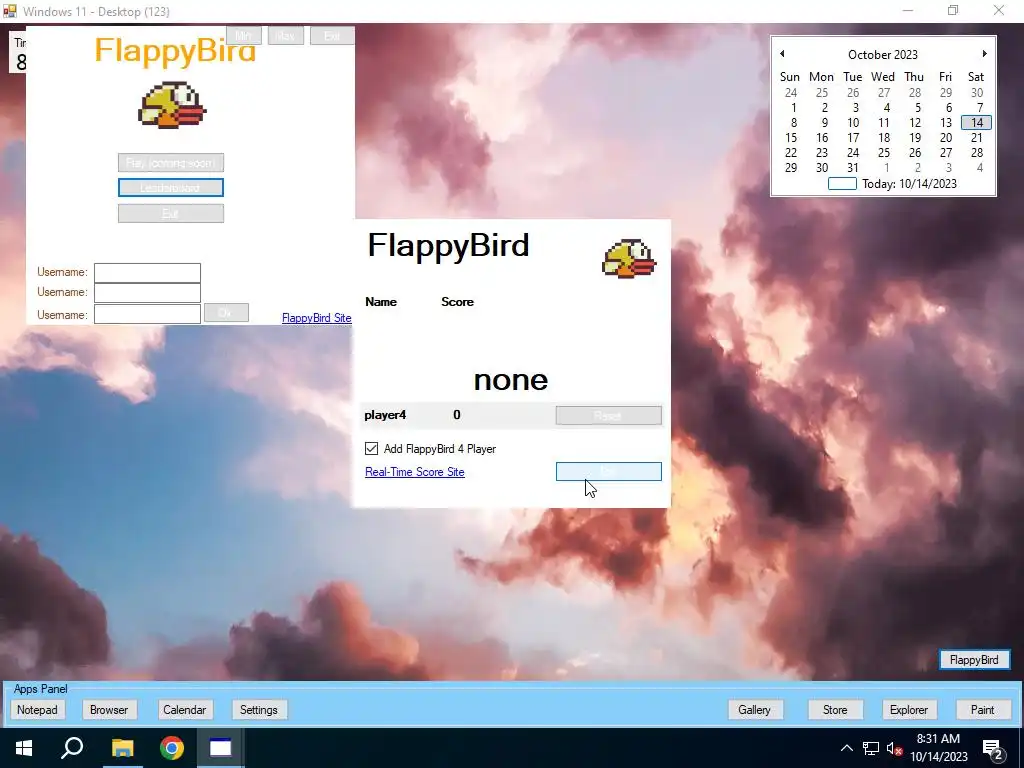
Task: Select October 31 in the calendar
Action: coord(853,168)
